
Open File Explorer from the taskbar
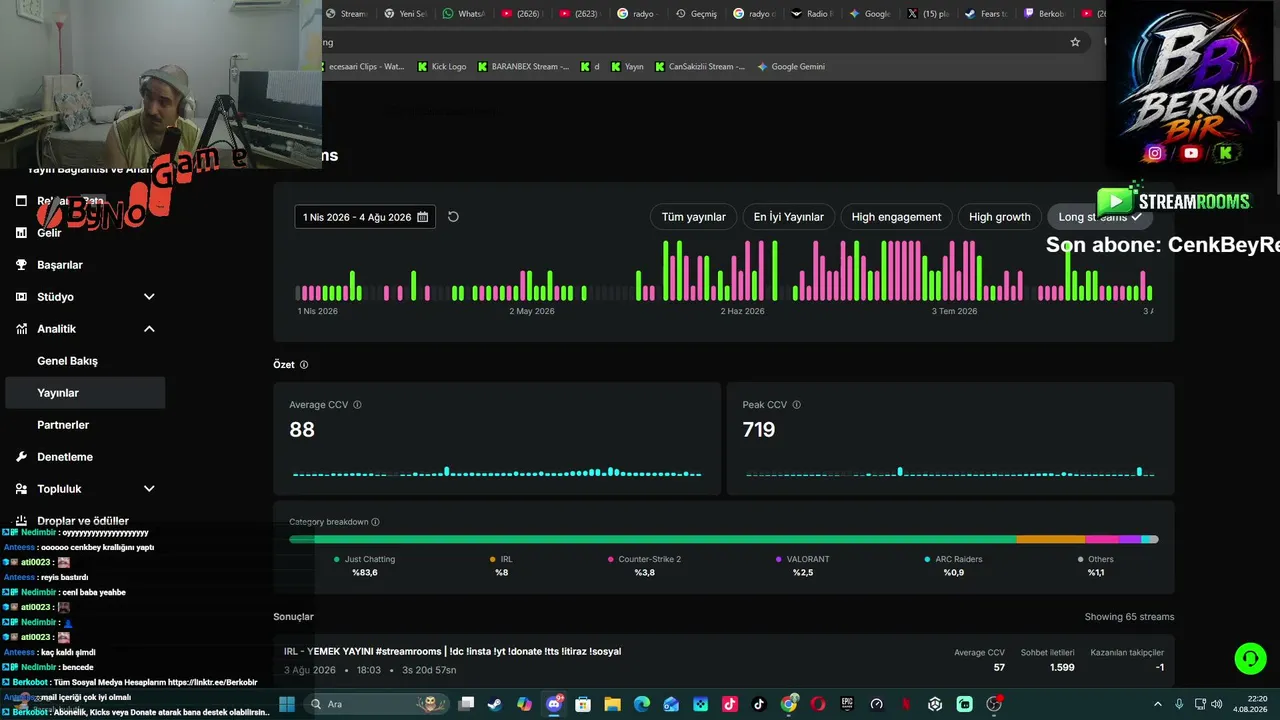pos(612,704)
